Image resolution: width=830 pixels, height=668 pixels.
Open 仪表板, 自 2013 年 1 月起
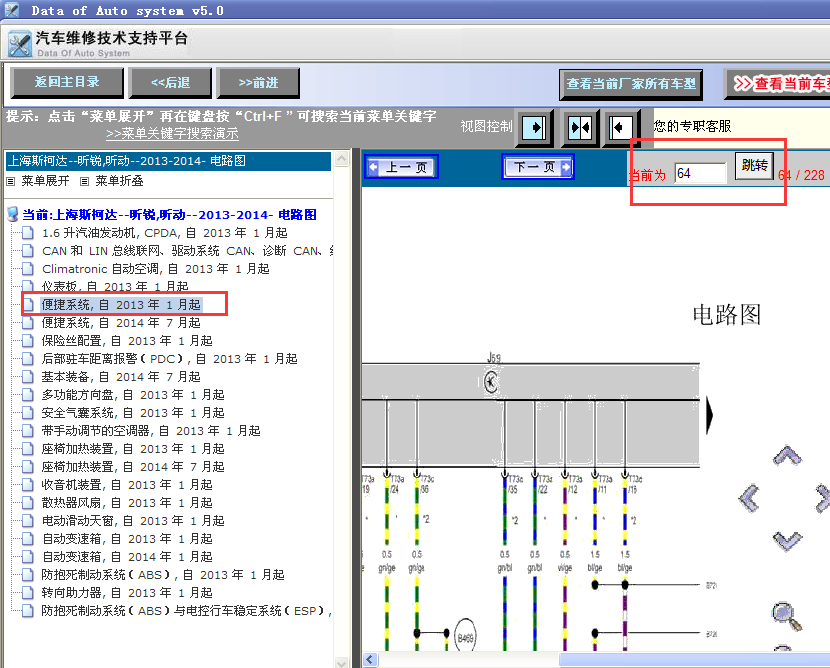point(115,286)
